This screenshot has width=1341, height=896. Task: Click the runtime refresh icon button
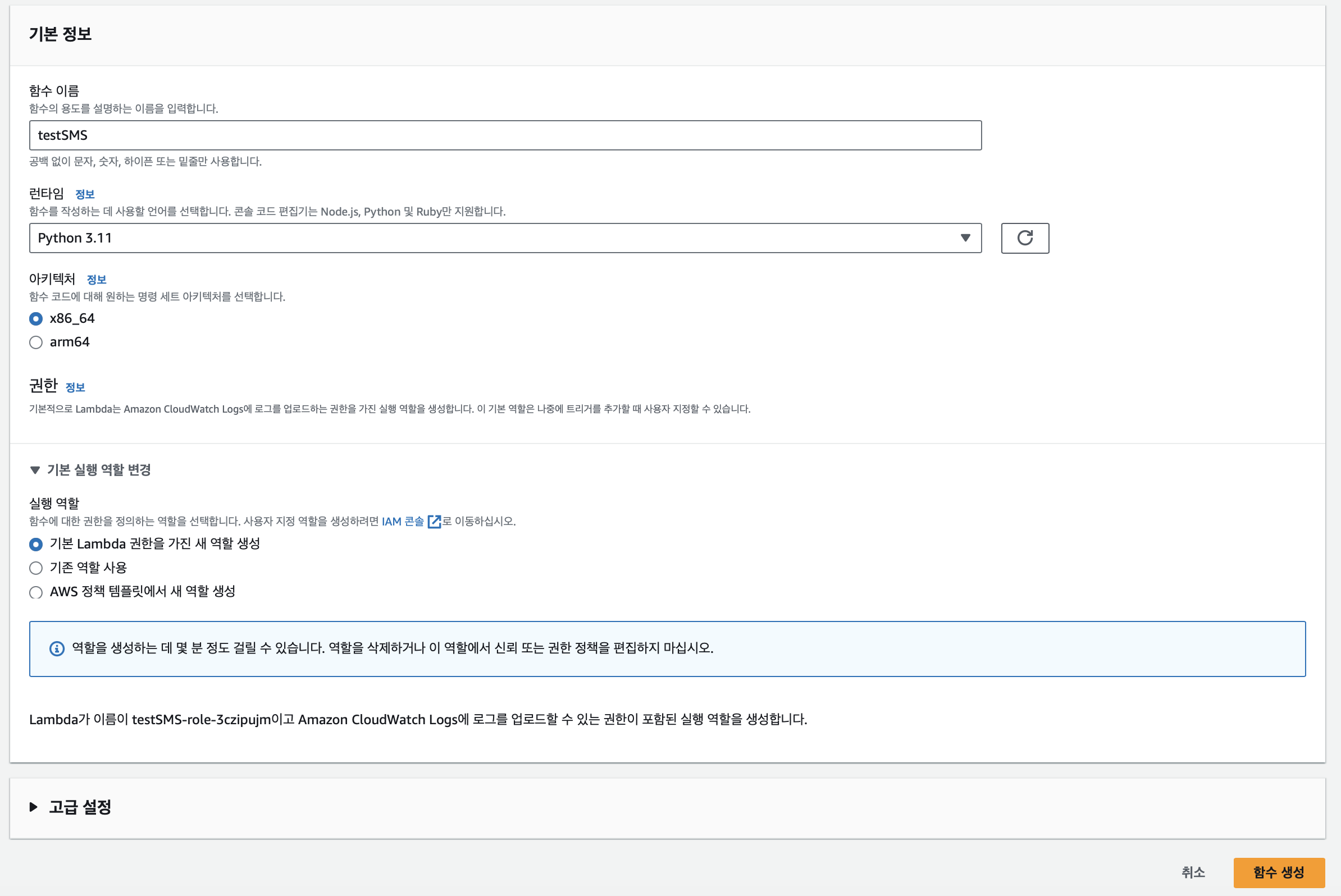click(1024, 237)
